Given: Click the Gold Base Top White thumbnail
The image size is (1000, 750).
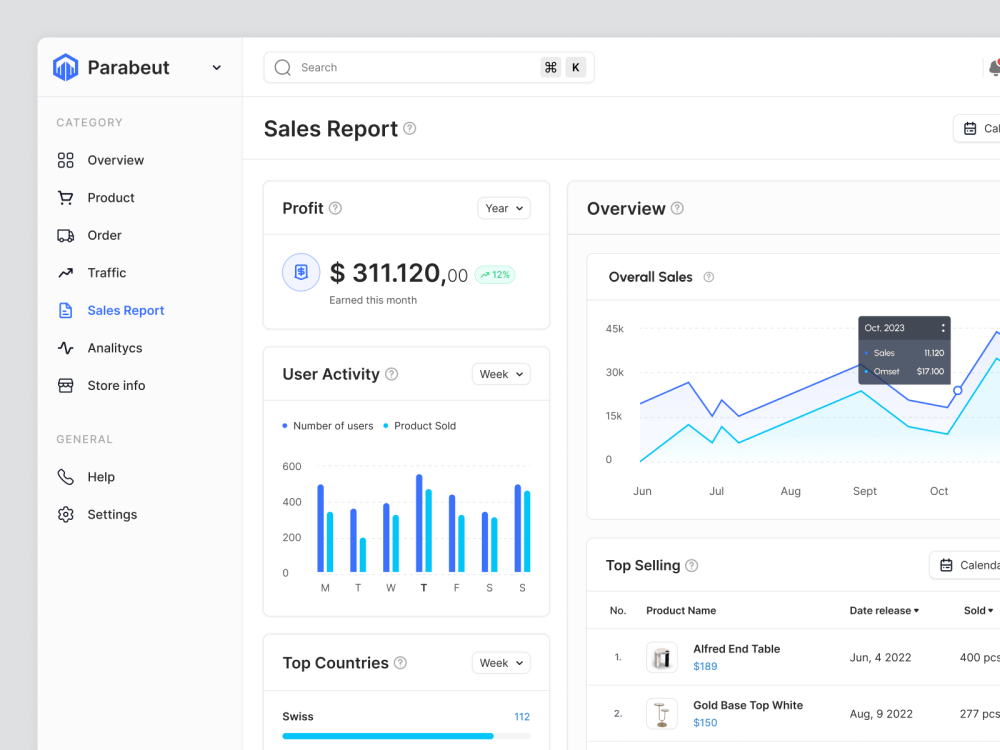Looking at the screenshot, I should tap(662, 714).
